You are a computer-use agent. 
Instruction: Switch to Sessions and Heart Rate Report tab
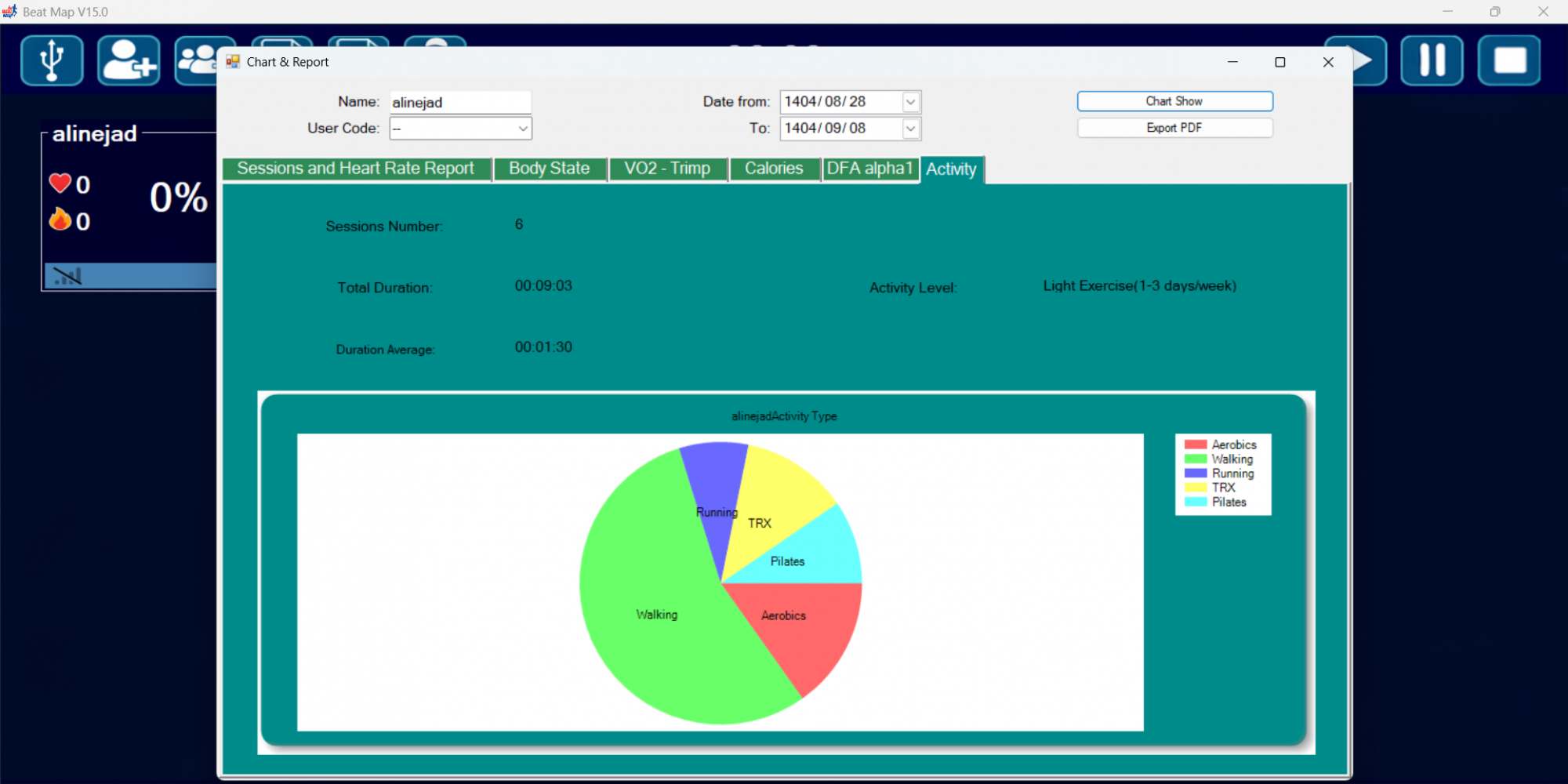356,169
